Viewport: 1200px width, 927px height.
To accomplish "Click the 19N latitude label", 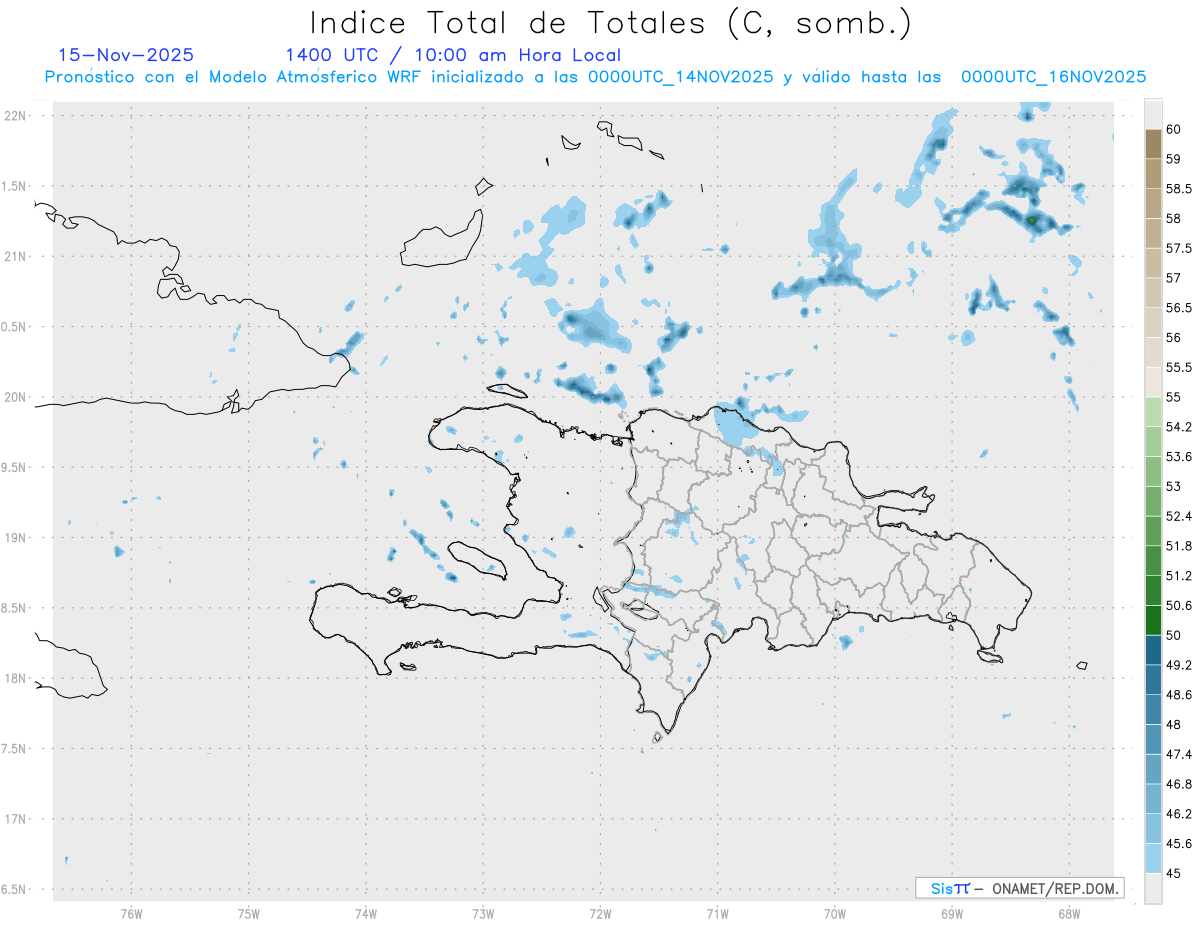I will (x=14, y=538).
